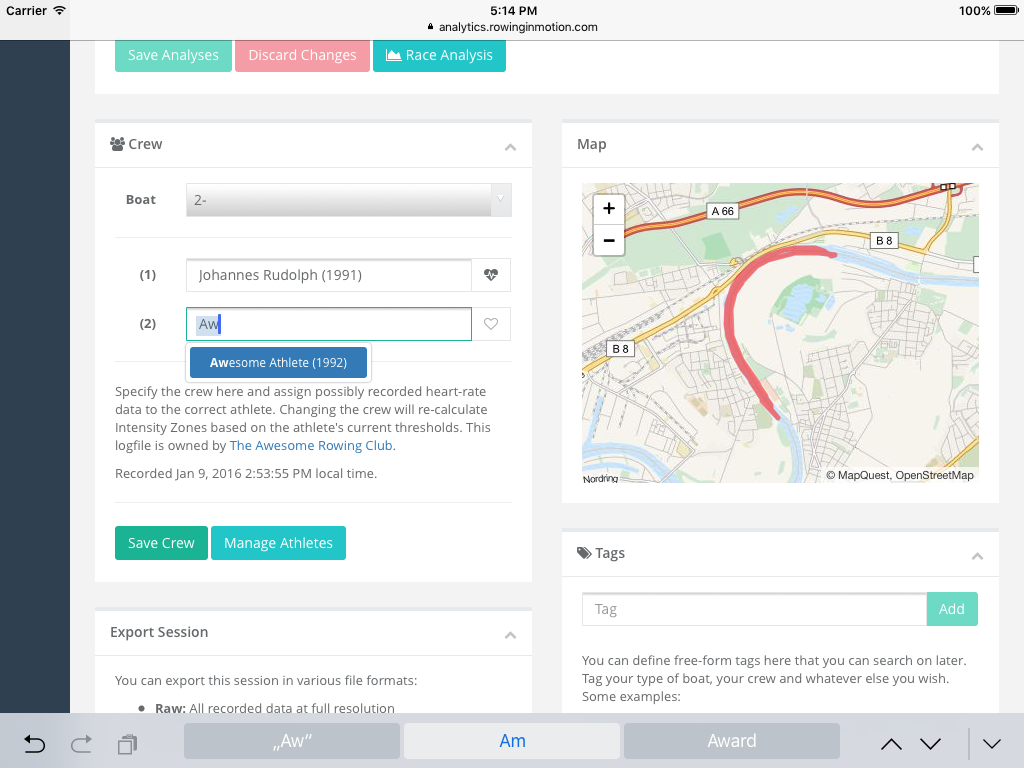Jump to next form field arrow
This screenshot has width=1024, height=768.
coord(930,743)
